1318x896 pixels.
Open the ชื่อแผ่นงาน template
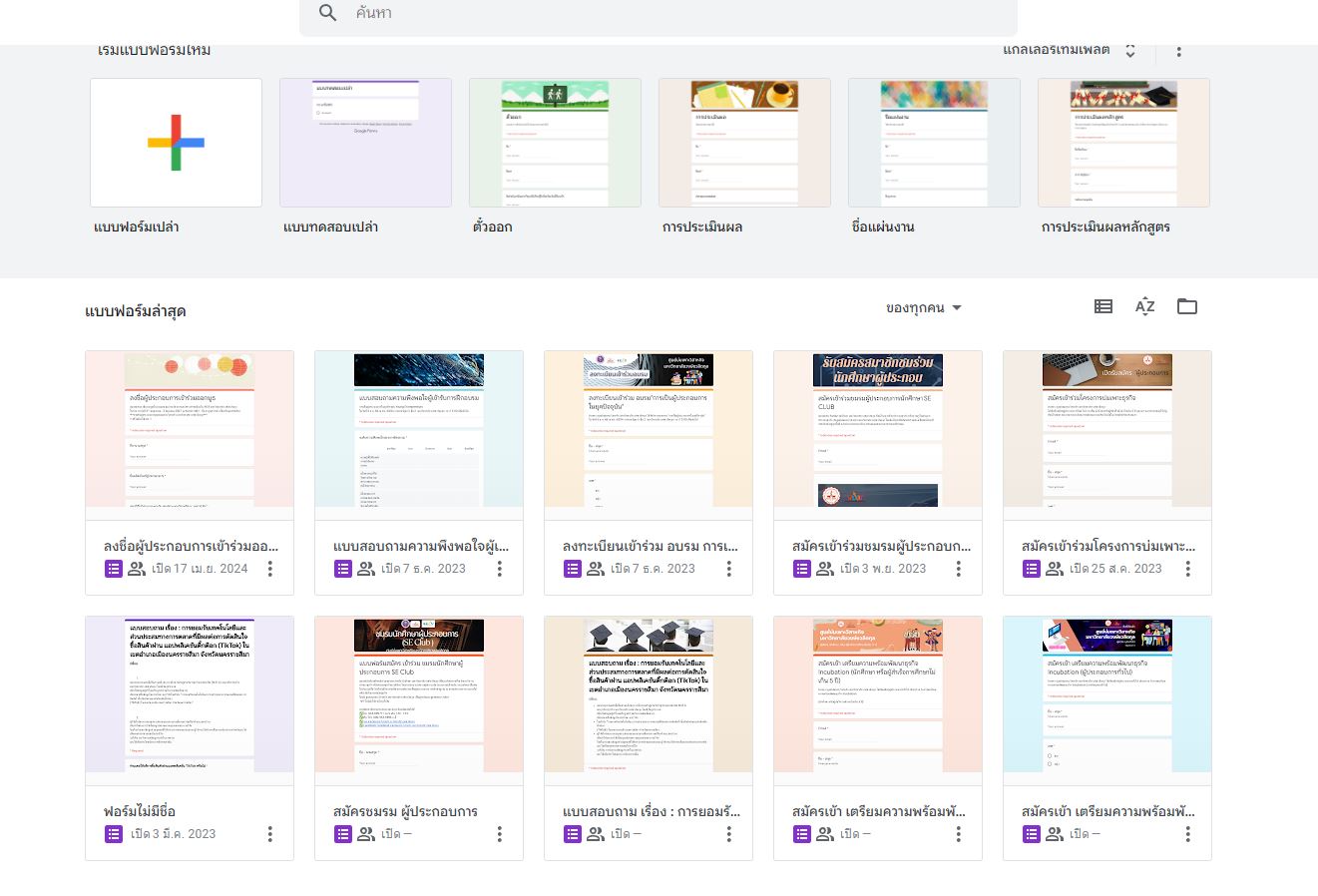[x=934, y=143]
